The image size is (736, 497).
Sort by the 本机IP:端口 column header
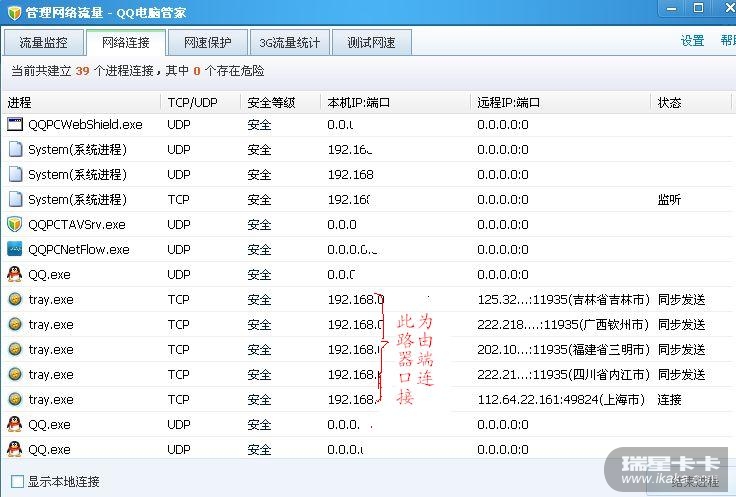pyautogui.click(x=396, y=102)
